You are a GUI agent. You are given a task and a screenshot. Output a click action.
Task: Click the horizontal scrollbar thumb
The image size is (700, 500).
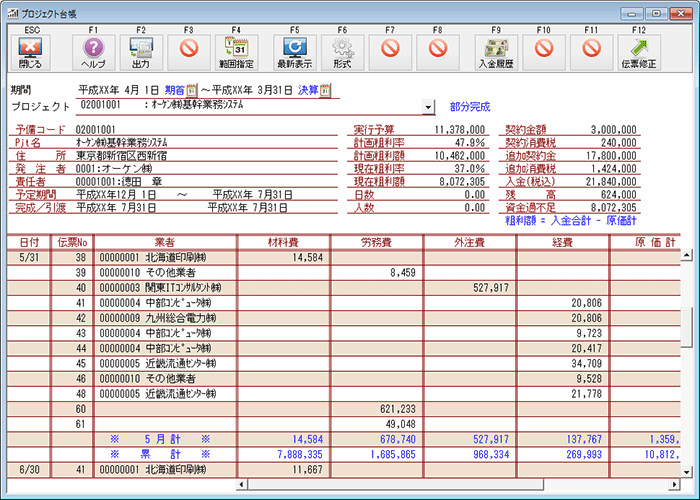[x=396, y=484]
